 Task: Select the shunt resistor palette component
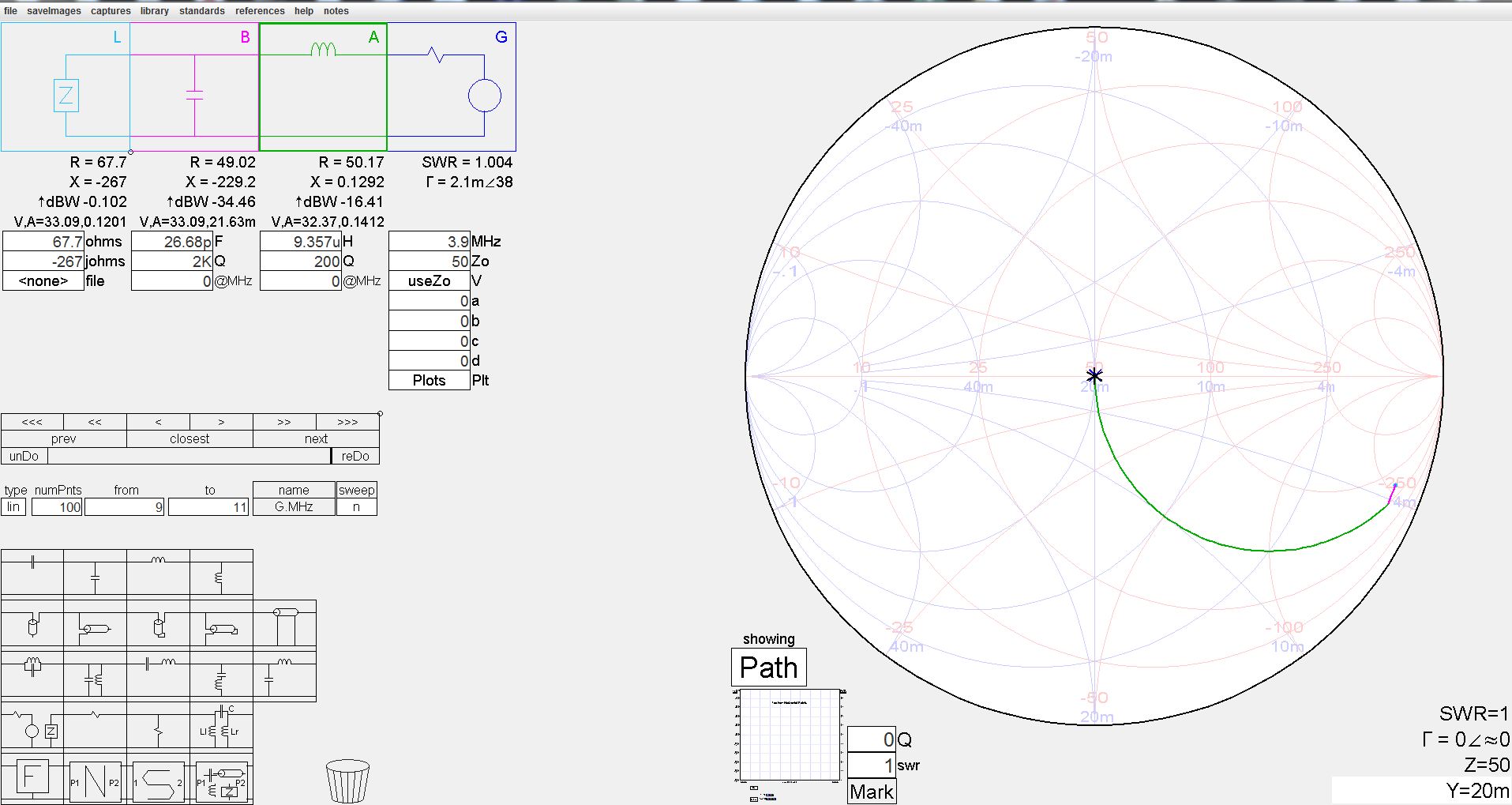[158, 729]
